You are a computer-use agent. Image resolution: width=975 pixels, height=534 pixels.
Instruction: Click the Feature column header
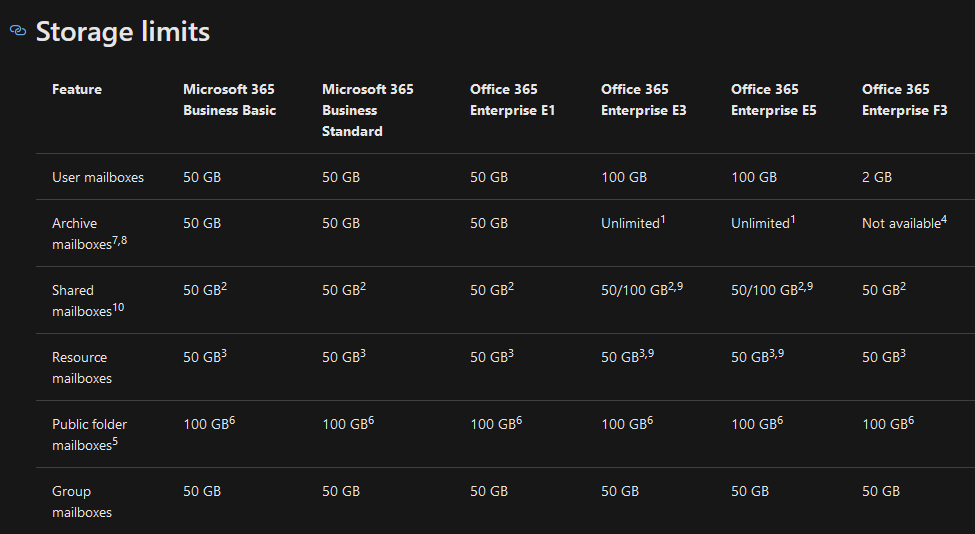pyautogui.click(x=77, y=89)
